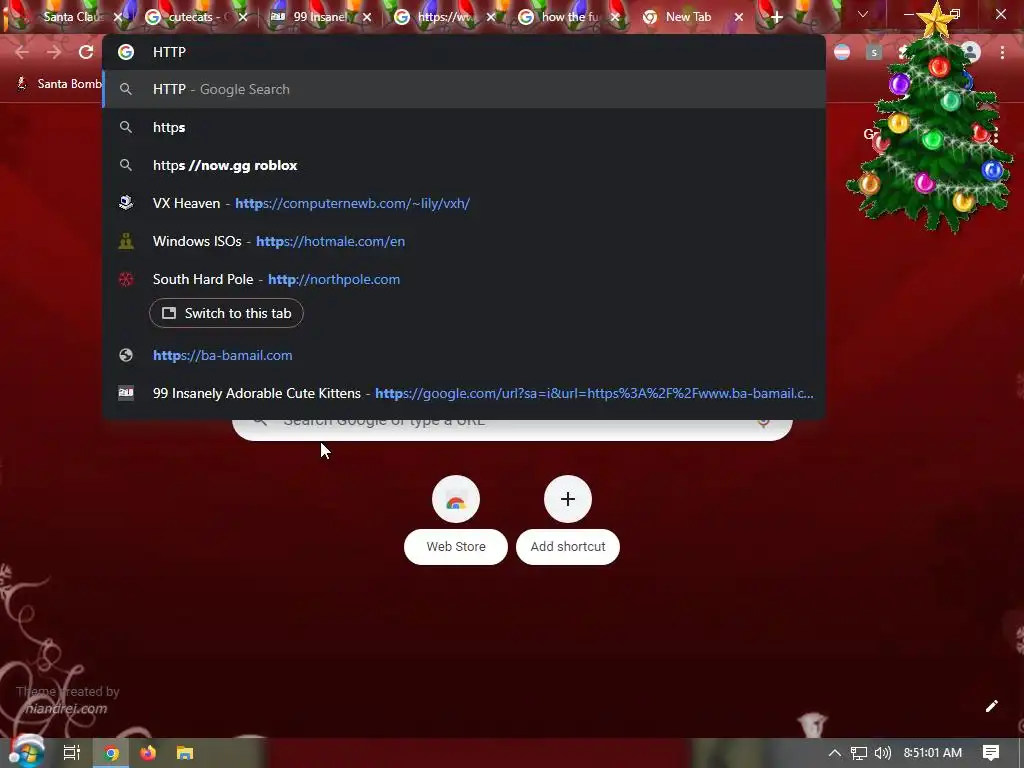Viewport: 1024px width, 768px height.
Task: Open Task View on the taskbar
Action: (x=71, y=753)
